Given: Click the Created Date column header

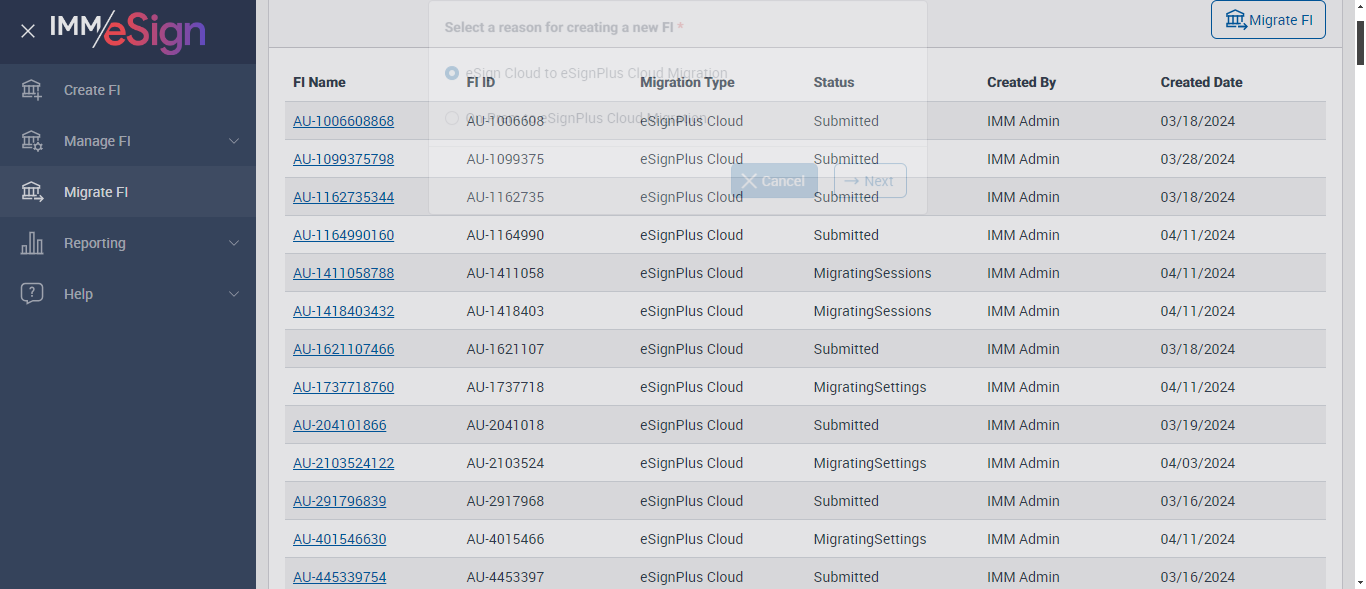Looking at the screenshot, I should pos(1201,82).
